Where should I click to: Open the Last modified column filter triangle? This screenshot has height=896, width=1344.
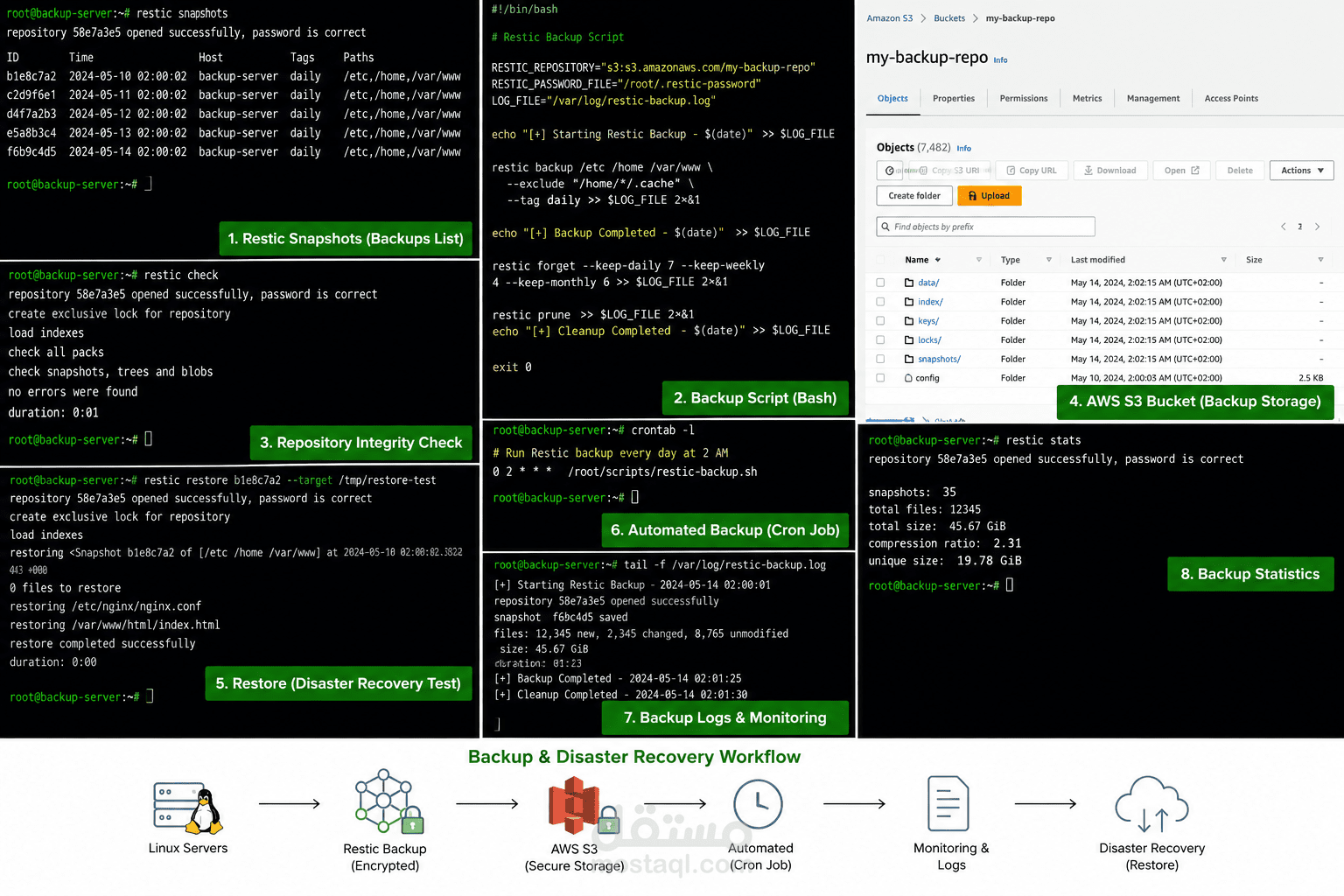[x=1223, y=260]
